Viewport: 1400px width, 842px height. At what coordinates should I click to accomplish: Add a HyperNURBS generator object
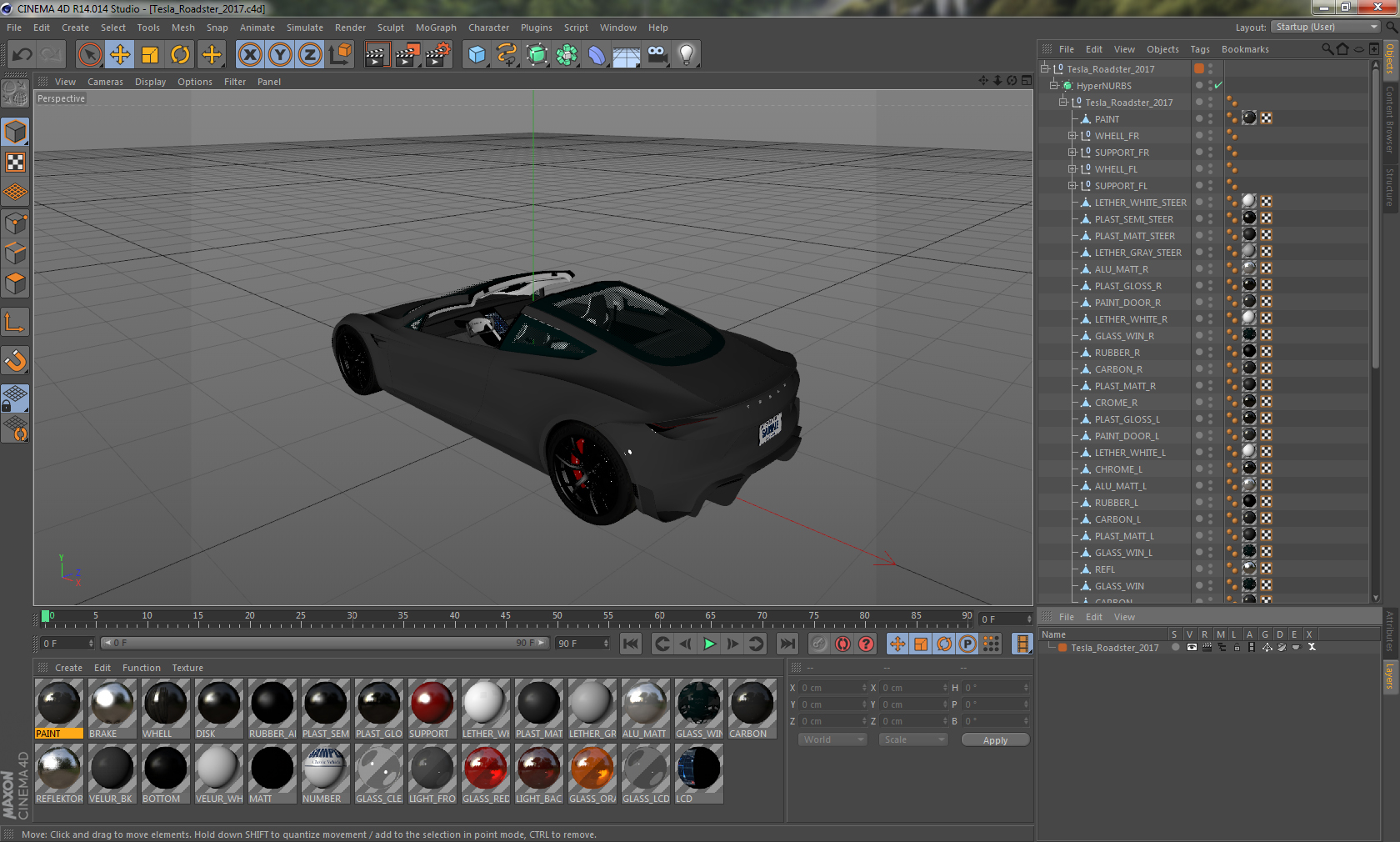click(537, 55)
